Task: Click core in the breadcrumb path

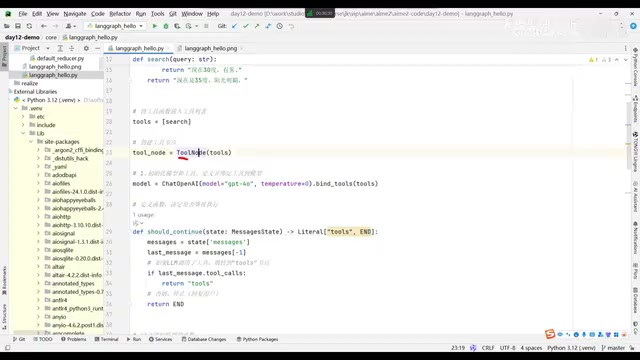Action: point(51,37)
